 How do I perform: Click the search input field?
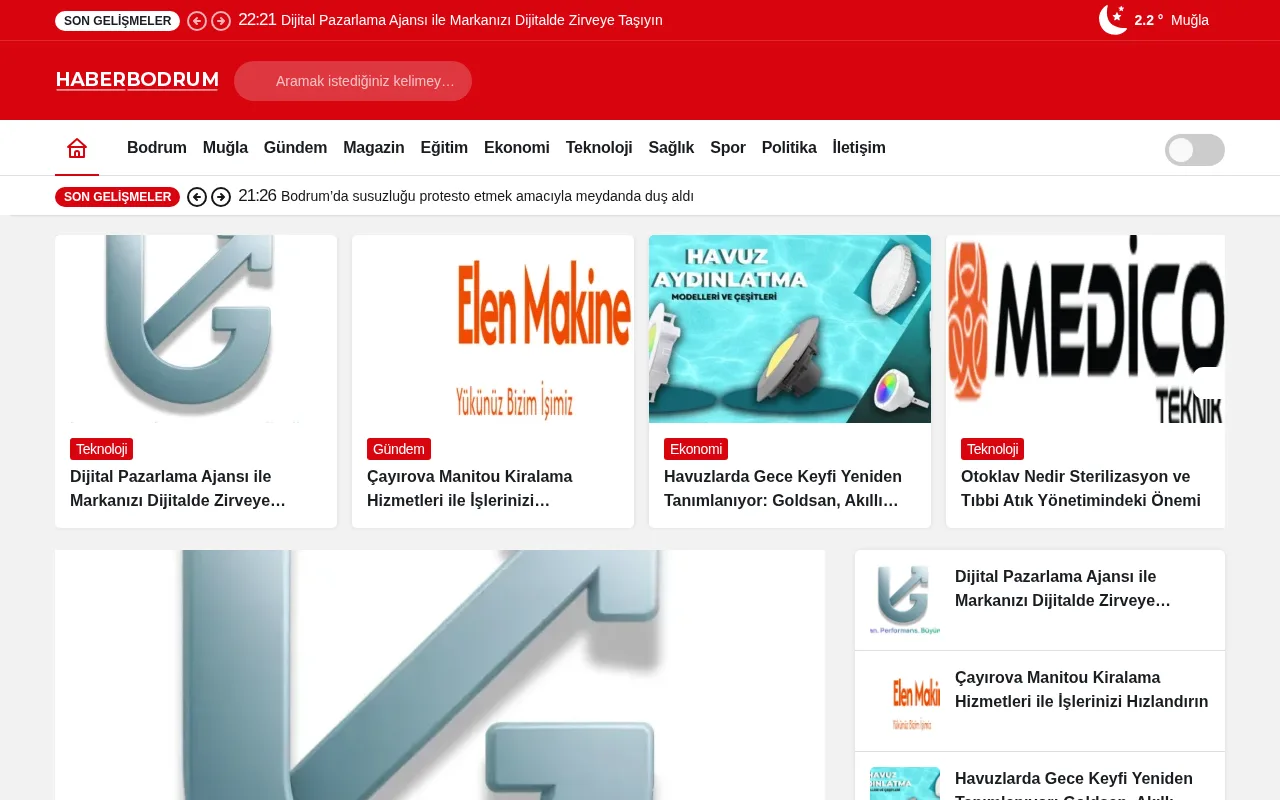pyautogui.click(x=353, y=81)
